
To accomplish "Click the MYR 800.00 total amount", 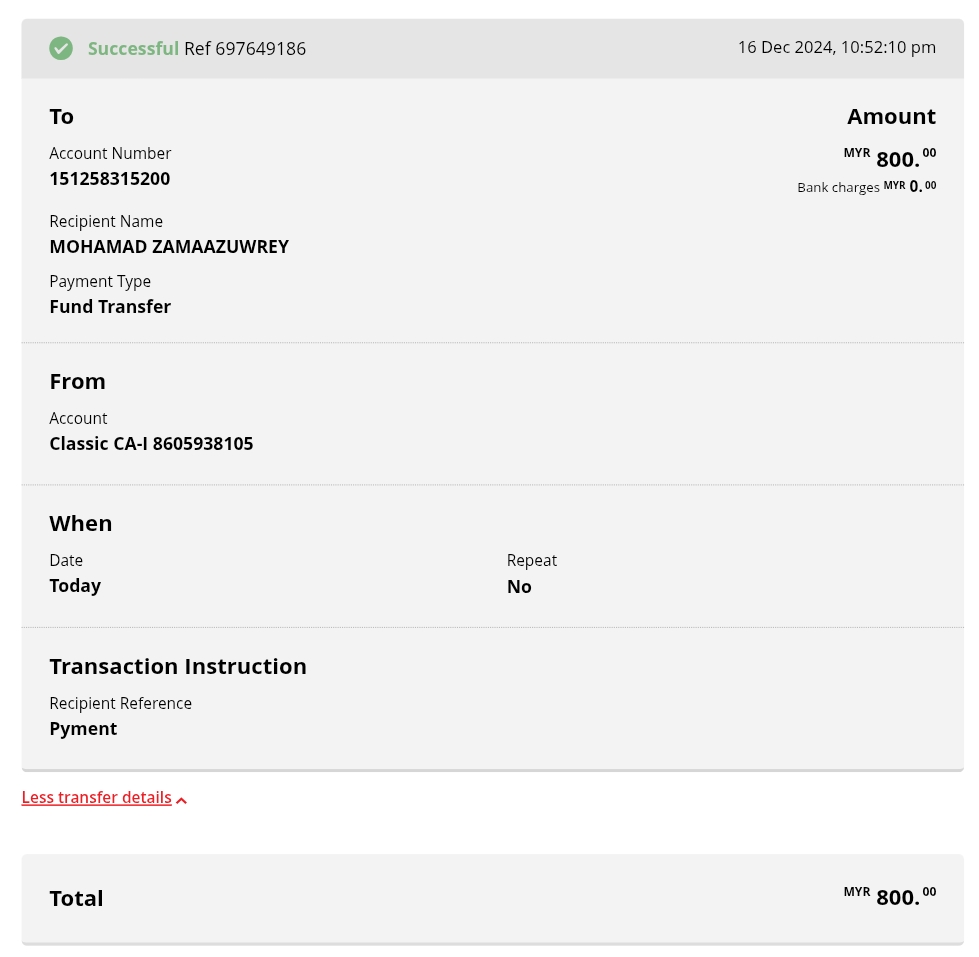I will click(x=890, y=896).
